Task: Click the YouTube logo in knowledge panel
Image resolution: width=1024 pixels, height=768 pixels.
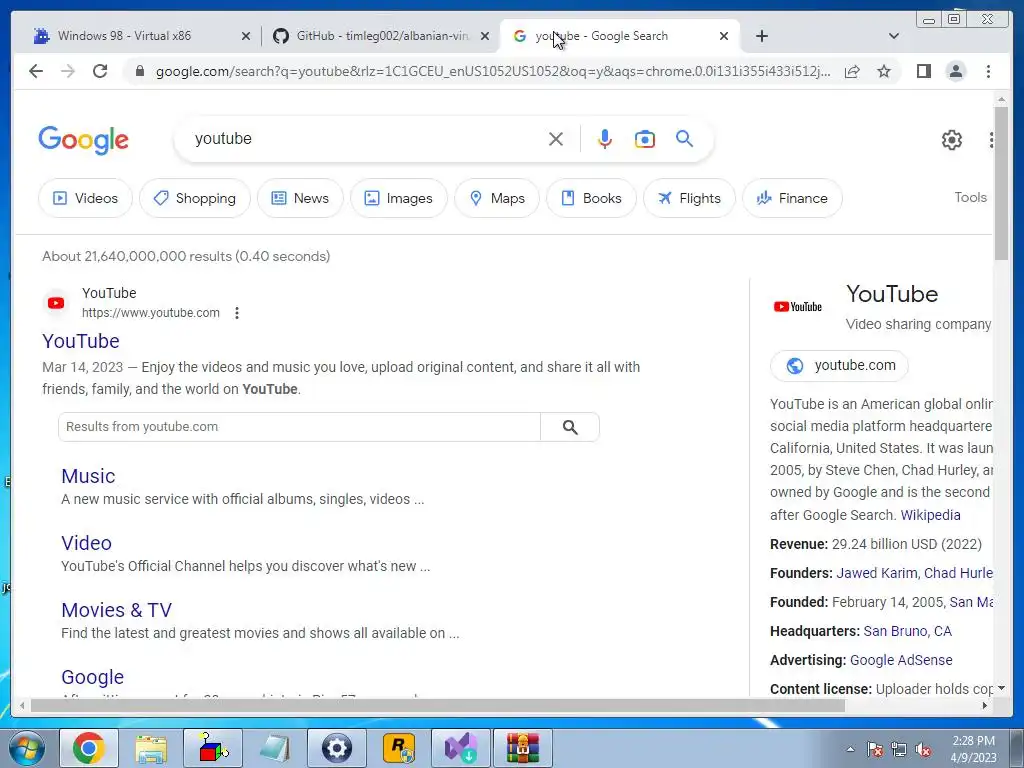Action: (x=797, y=306)
